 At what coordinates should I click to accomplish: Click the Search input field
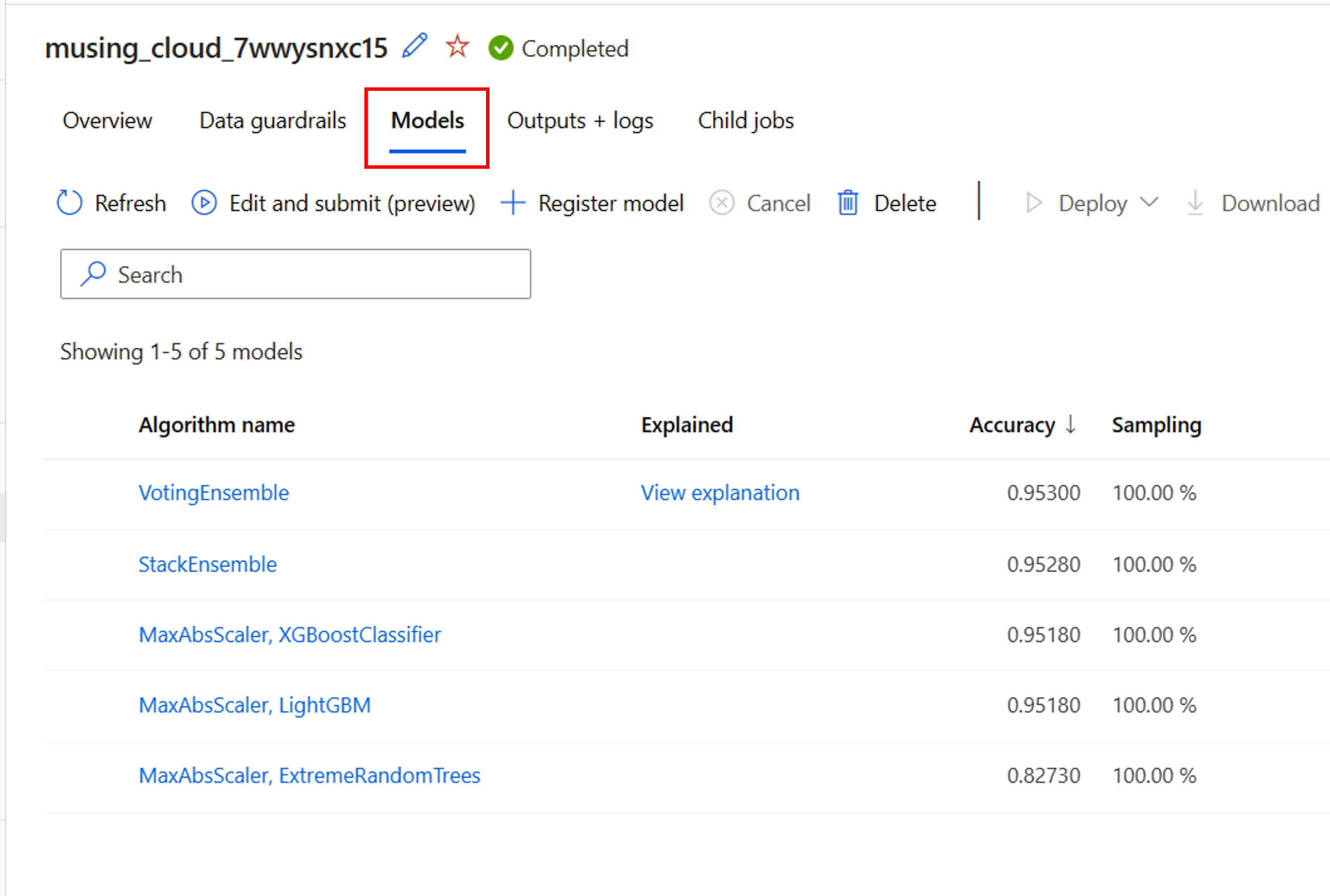point(296,275)
